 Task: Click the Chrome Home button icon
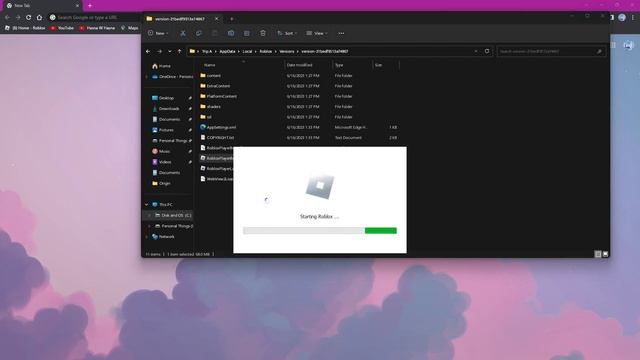pyautogui.click(x=39, y=18)
